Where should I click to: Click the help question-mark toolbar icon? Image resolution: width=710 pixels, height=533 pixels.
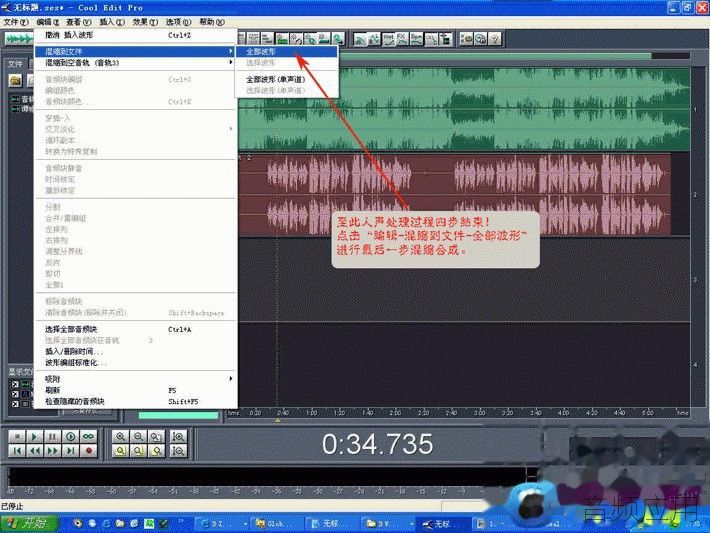tap(495, 39)
